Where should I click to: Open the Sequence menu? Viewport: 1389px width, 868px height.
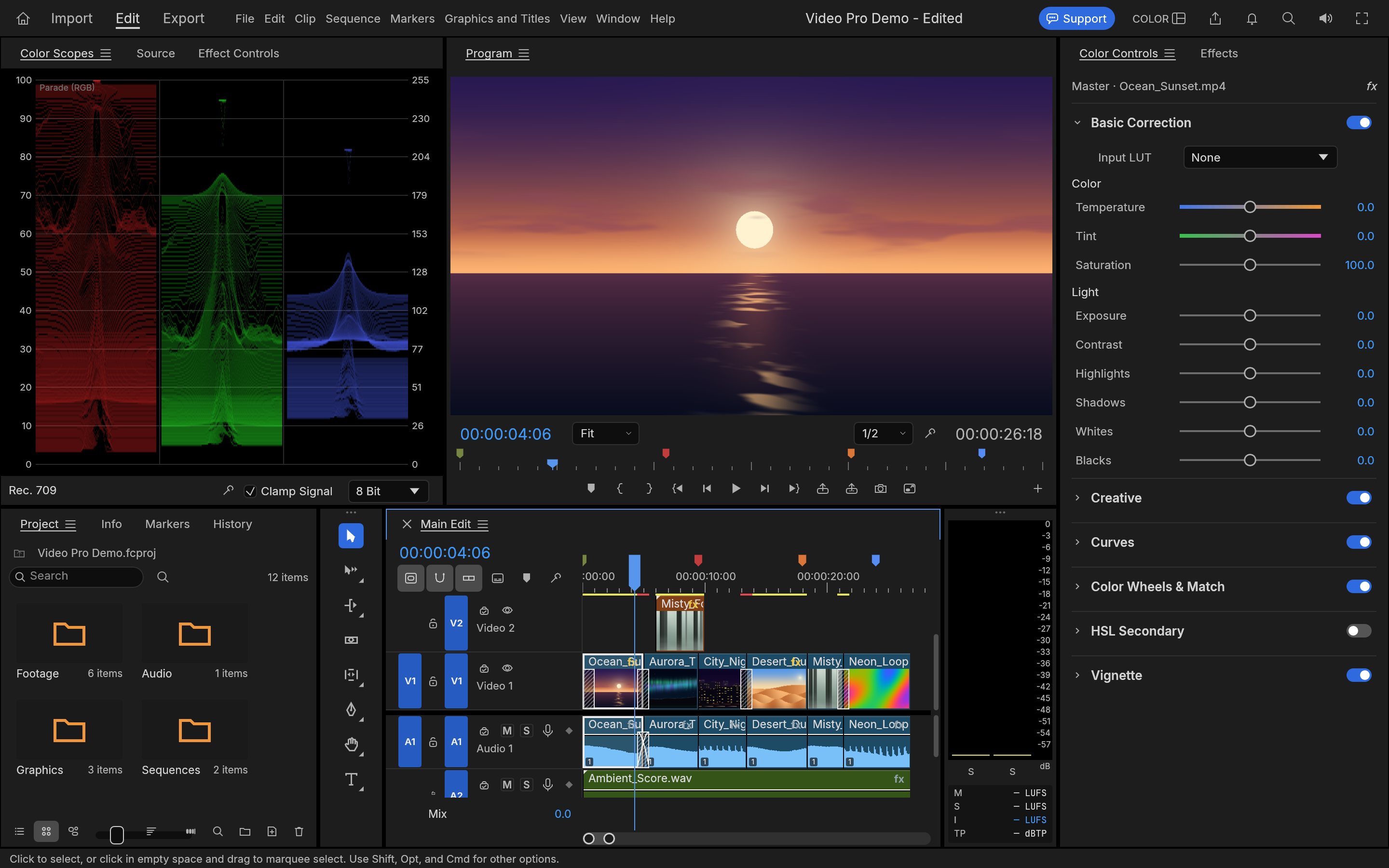pyautogui.click(x=353, y=18)
